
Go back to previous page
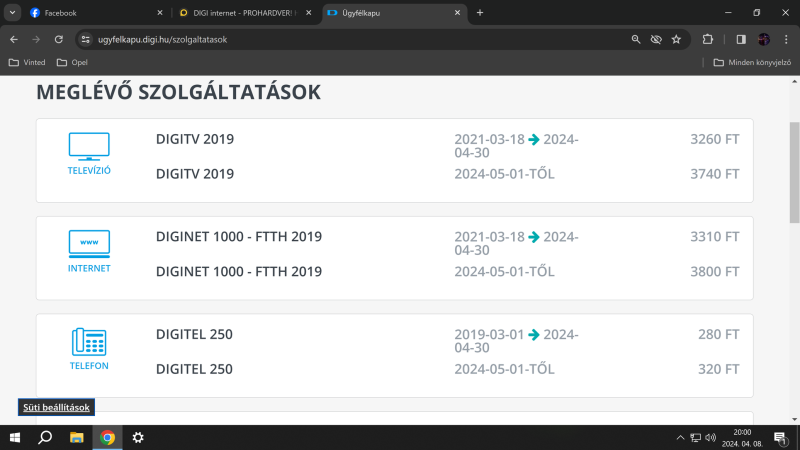[14, 39]
